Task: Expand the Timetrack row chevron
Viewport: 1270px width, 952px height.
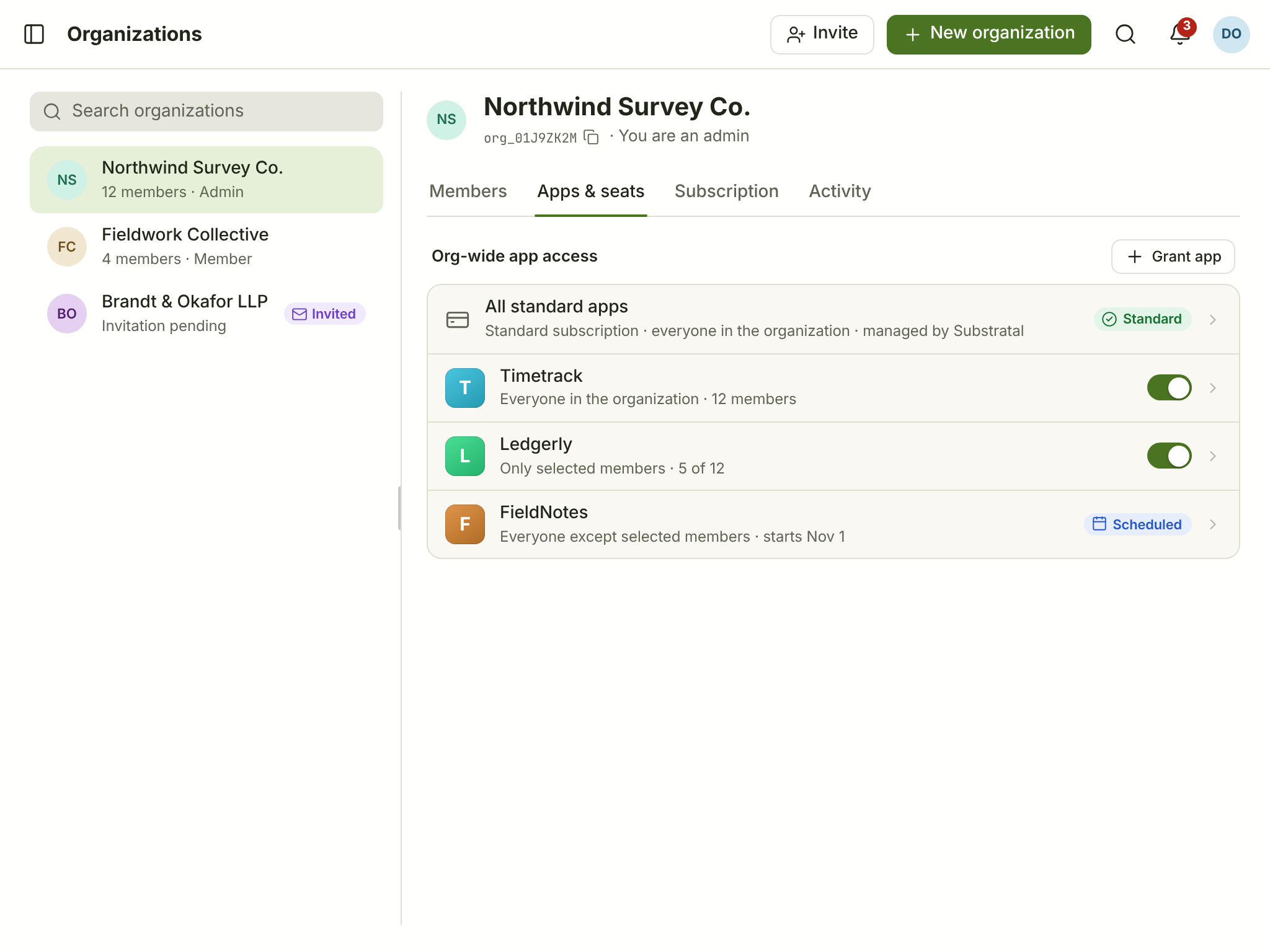Action: pos(1213,388)
